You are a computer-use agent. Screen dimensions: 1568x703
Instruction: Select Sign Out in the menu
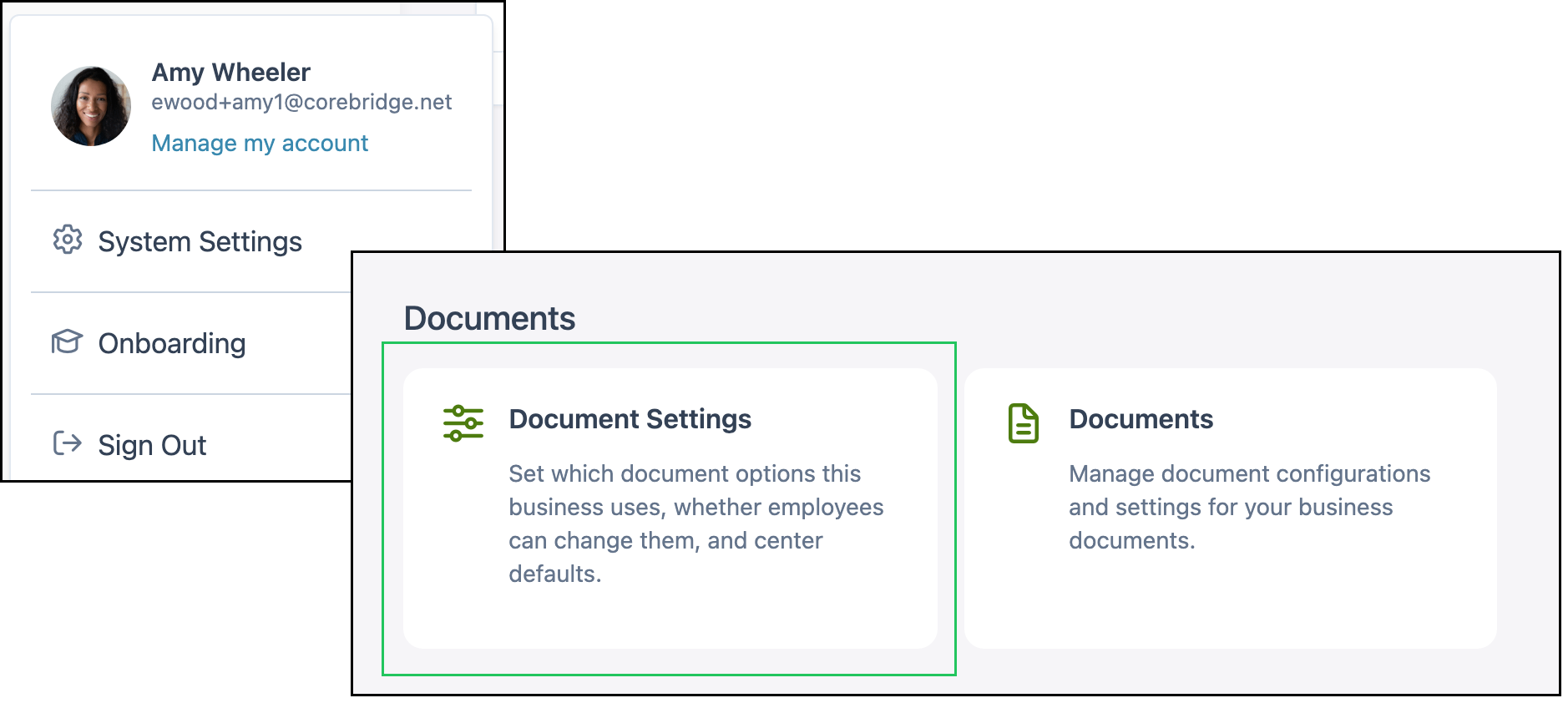click(x=152, y=445)
